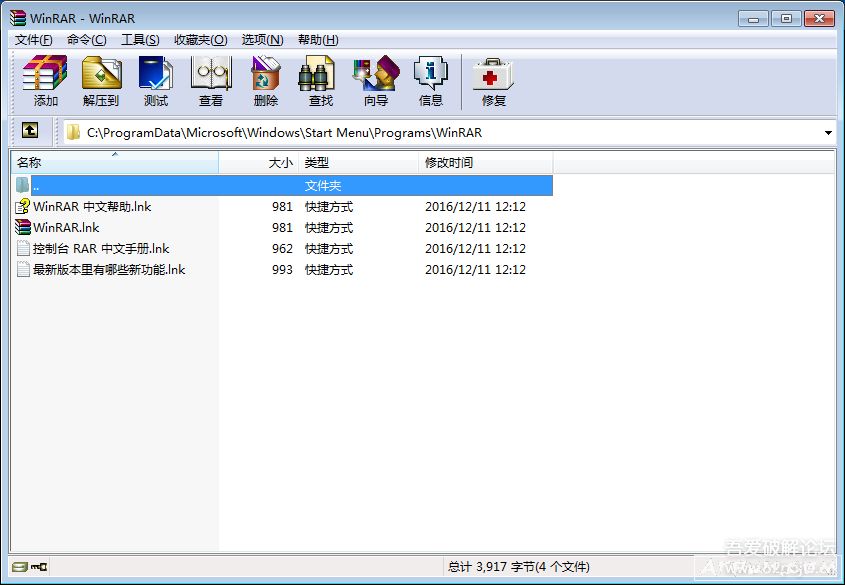Click the 添加 (Add) toolbar icon
This screenshot has height=585, width=845.
(45, 73)
